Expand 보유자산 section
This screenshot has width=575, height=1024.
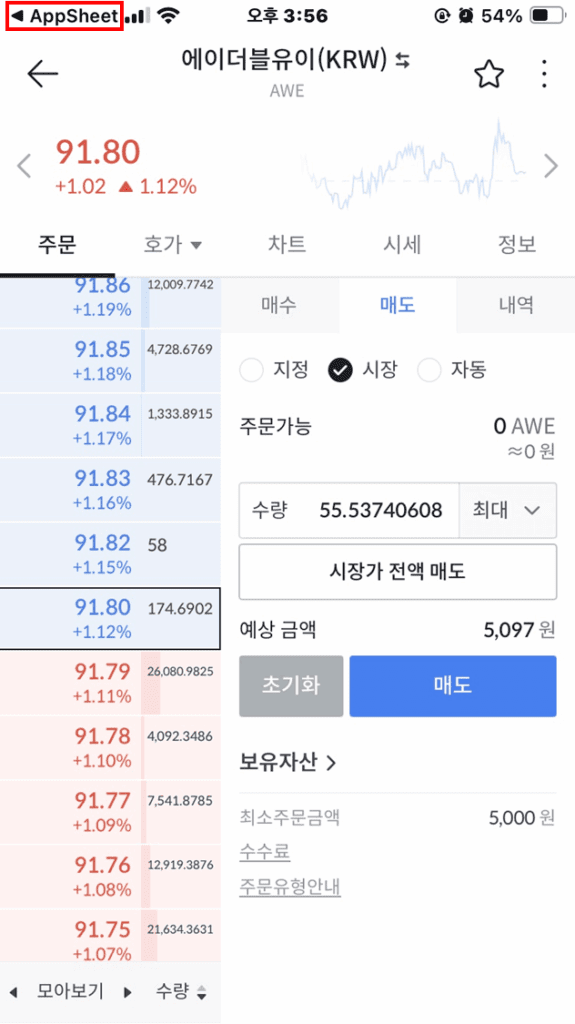[288, 761]
